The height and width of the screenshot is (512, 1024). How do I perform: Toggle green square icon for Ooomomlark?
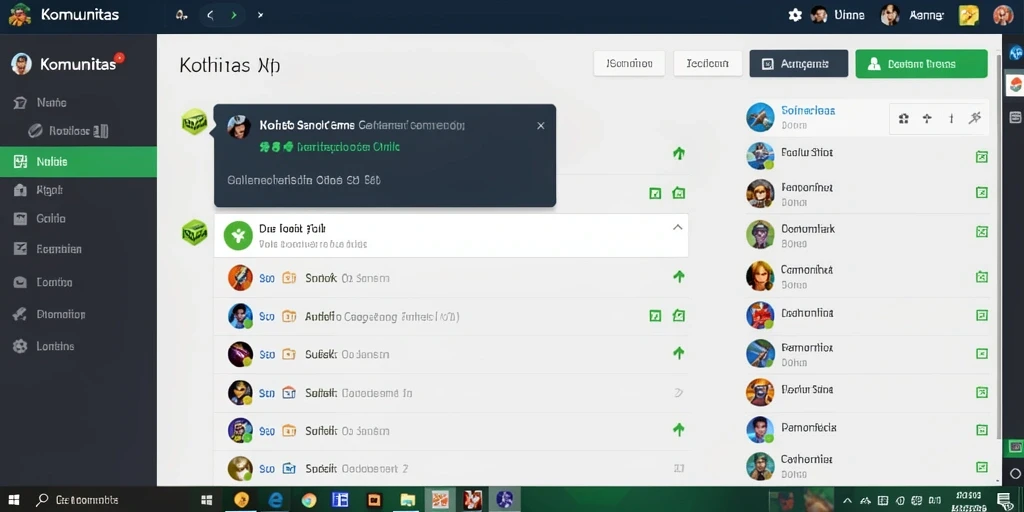pyautogui.click(x=981, y=232)
